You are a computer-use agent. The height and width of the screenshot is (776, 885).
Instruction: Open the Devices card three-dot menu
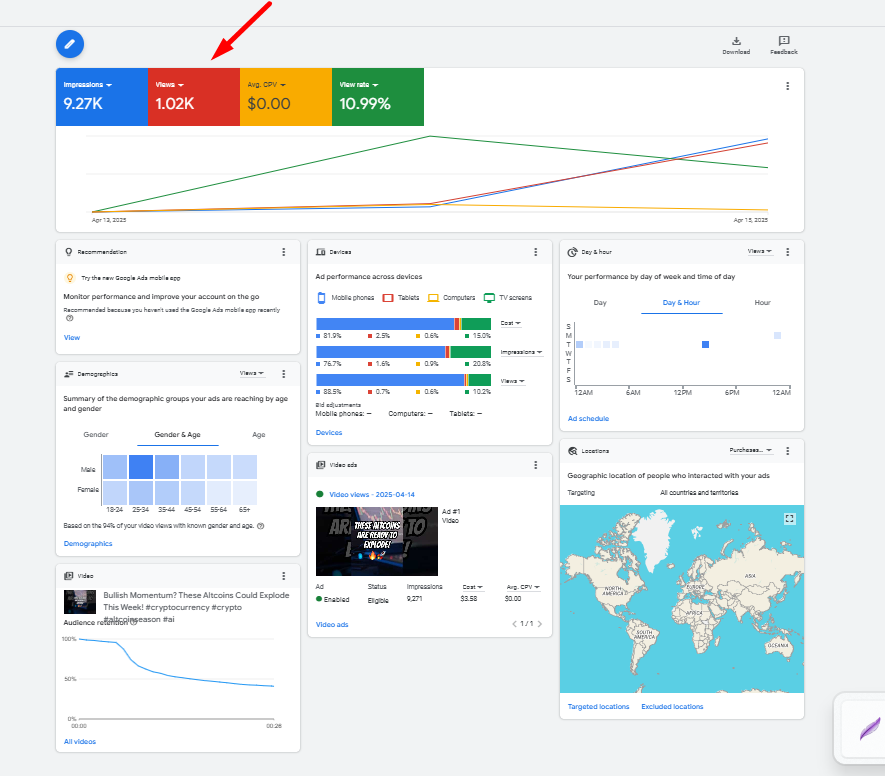click(x=536, y=252)
